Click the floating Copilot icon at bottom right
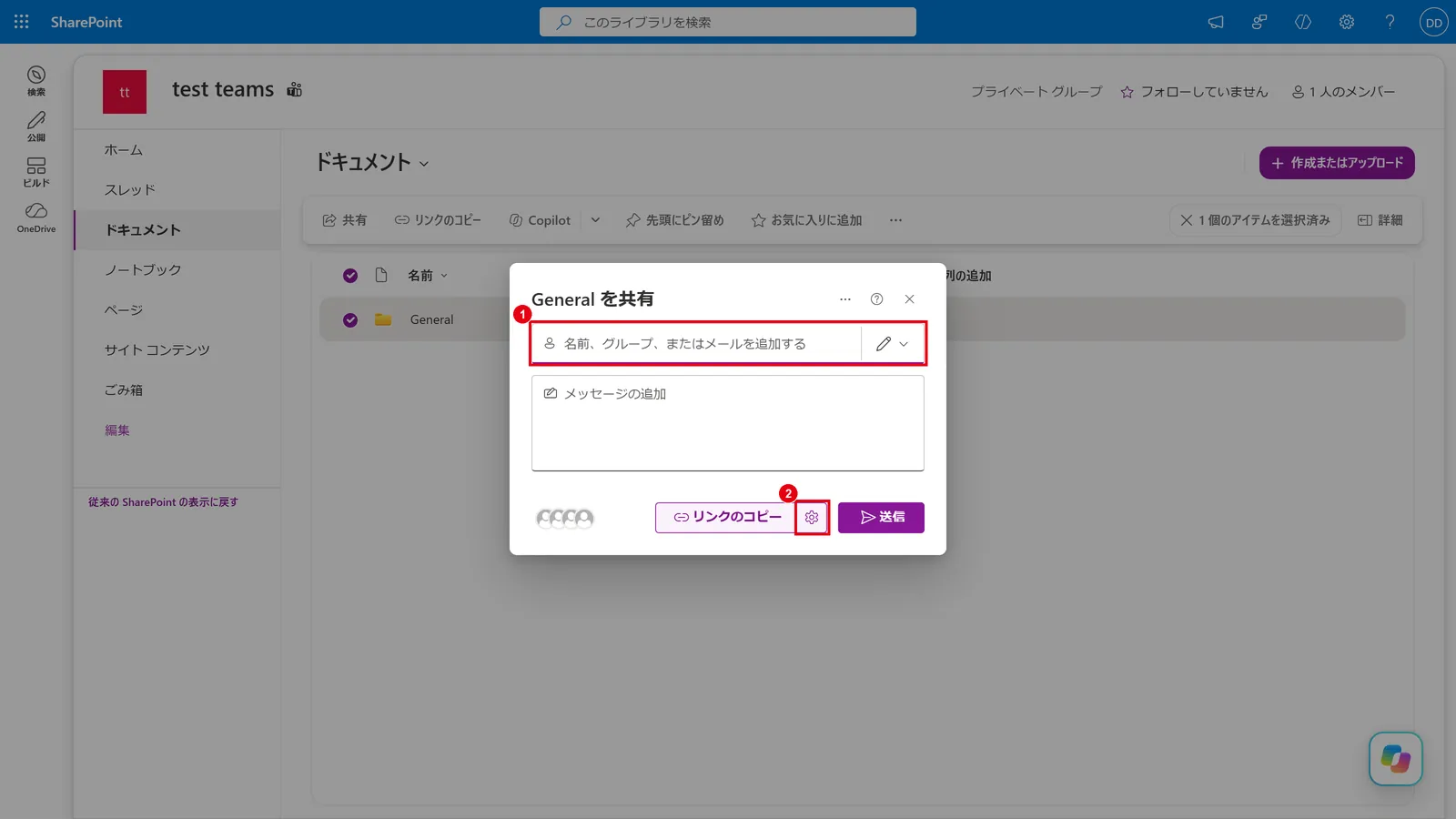 pyautogui.click(x=1395, y=759)
